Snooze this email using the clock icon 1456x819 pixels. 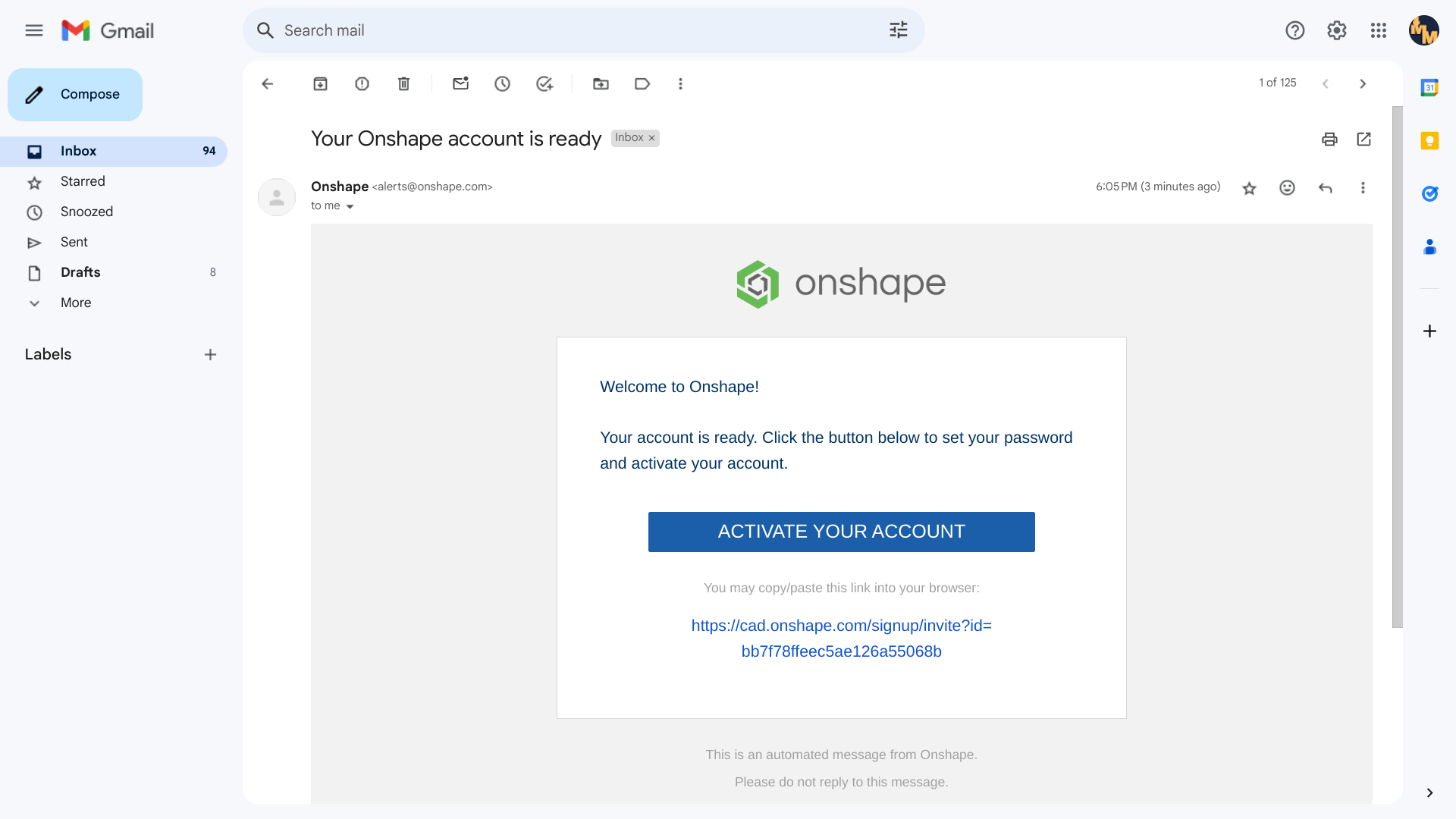tap(502, 84)
